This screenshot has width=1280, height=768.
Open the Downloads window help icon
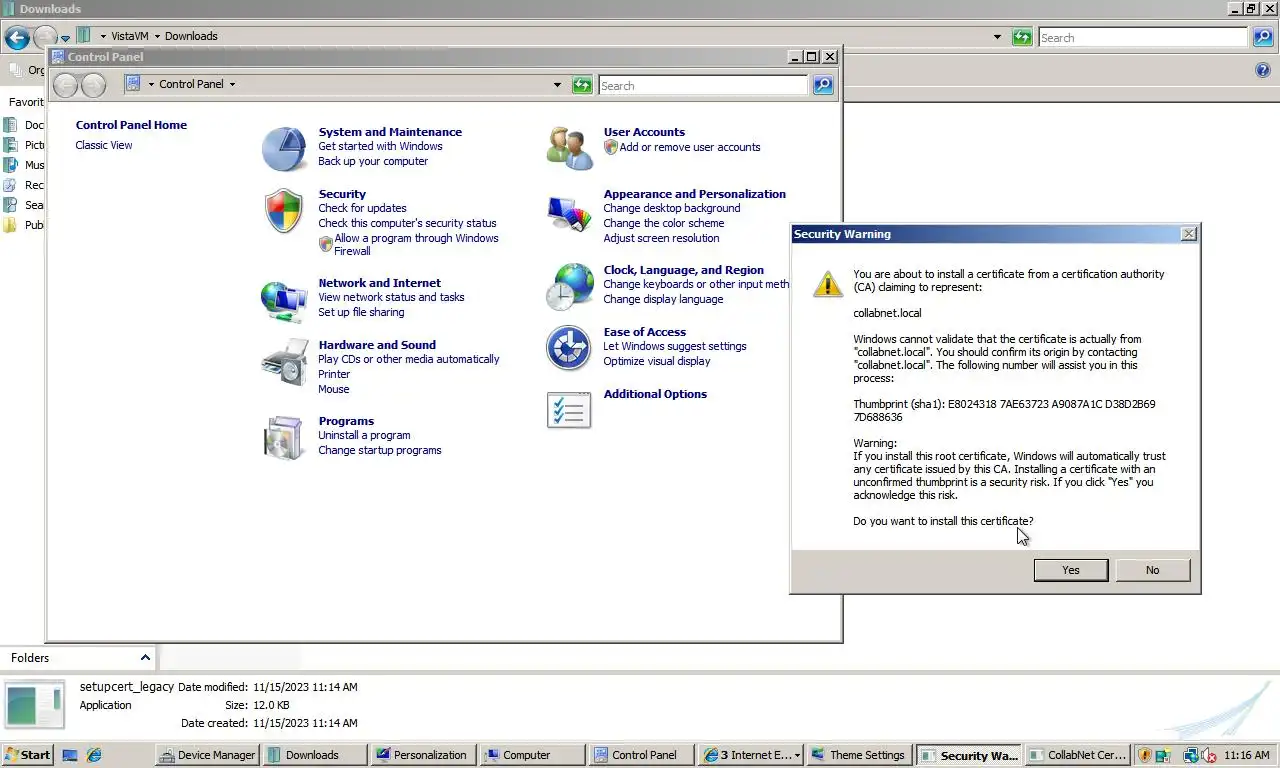coord(1262,70)
